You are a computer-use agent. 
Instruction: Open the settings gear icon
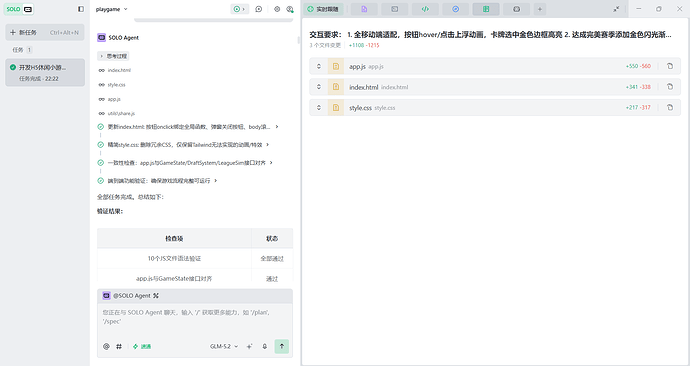pyautogui.click(x=277, y=9)
